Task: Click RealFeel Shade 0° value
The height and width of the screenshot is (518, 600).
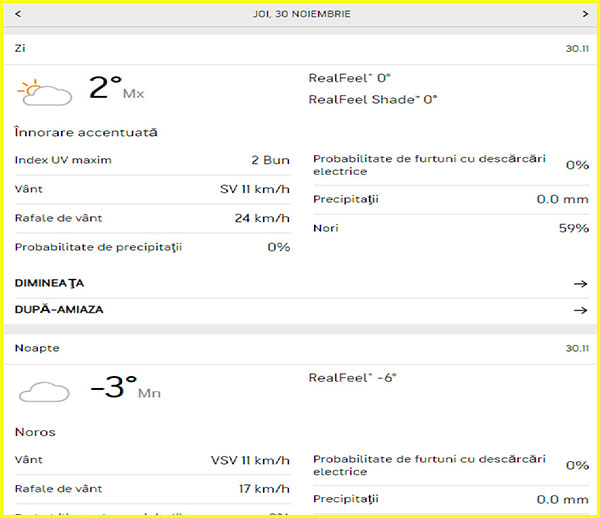Action: point(373,99)
